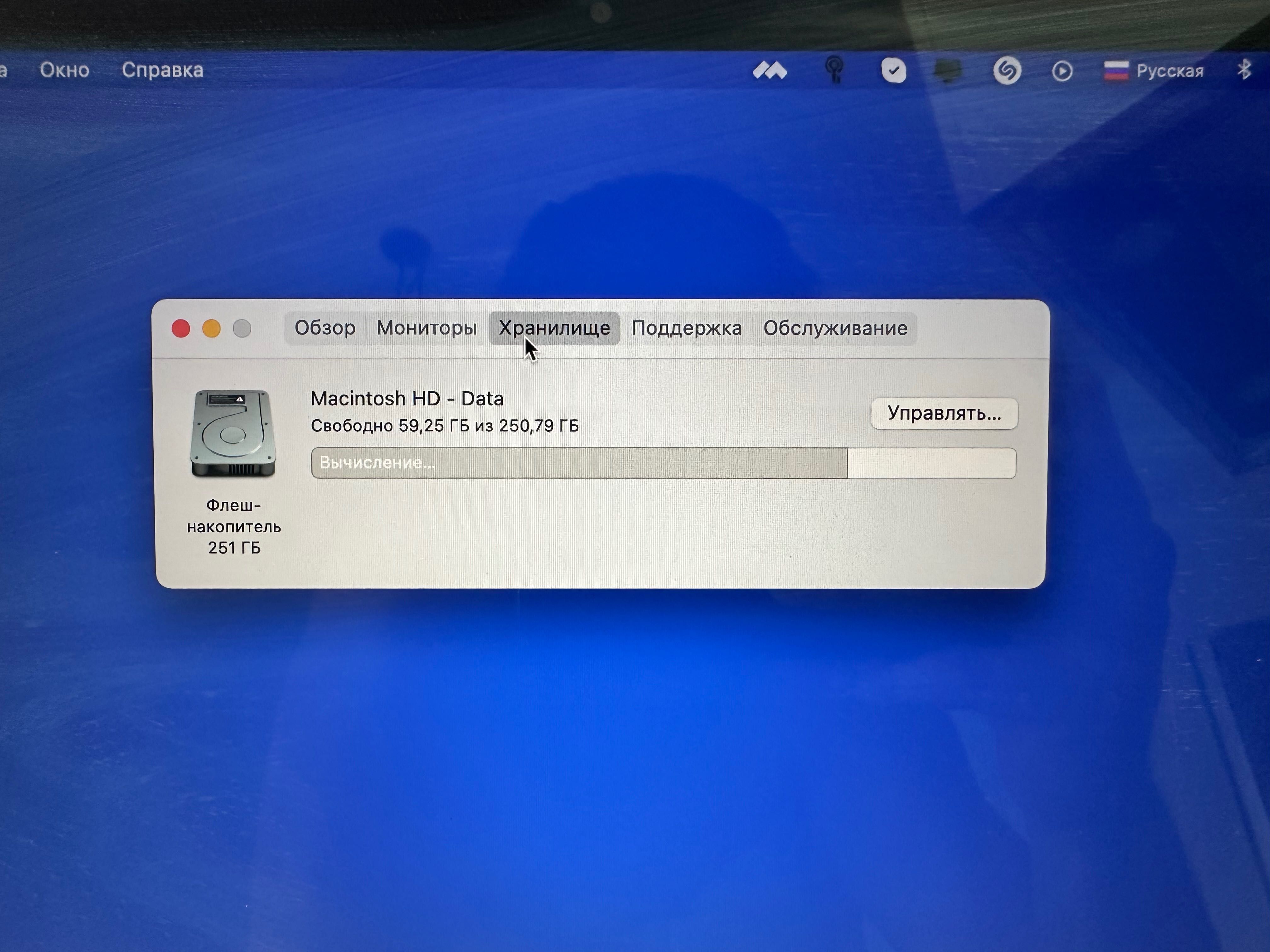The height and width of the screenshot is (952, 1270).
Task: Minimize the window with the yellow button
Action: click(x=211, y=328)
